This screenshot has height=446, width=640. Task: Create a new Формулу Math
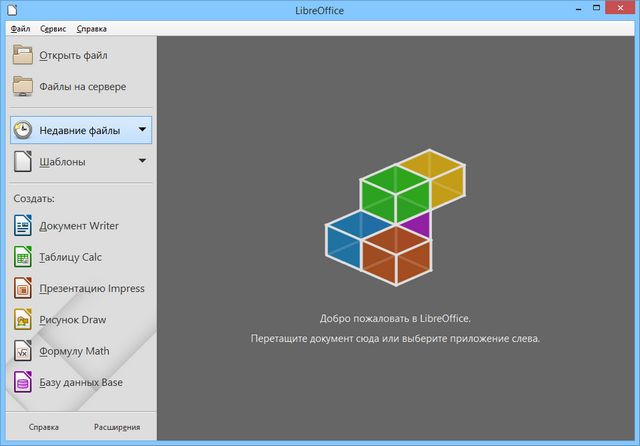pos(72,351)
